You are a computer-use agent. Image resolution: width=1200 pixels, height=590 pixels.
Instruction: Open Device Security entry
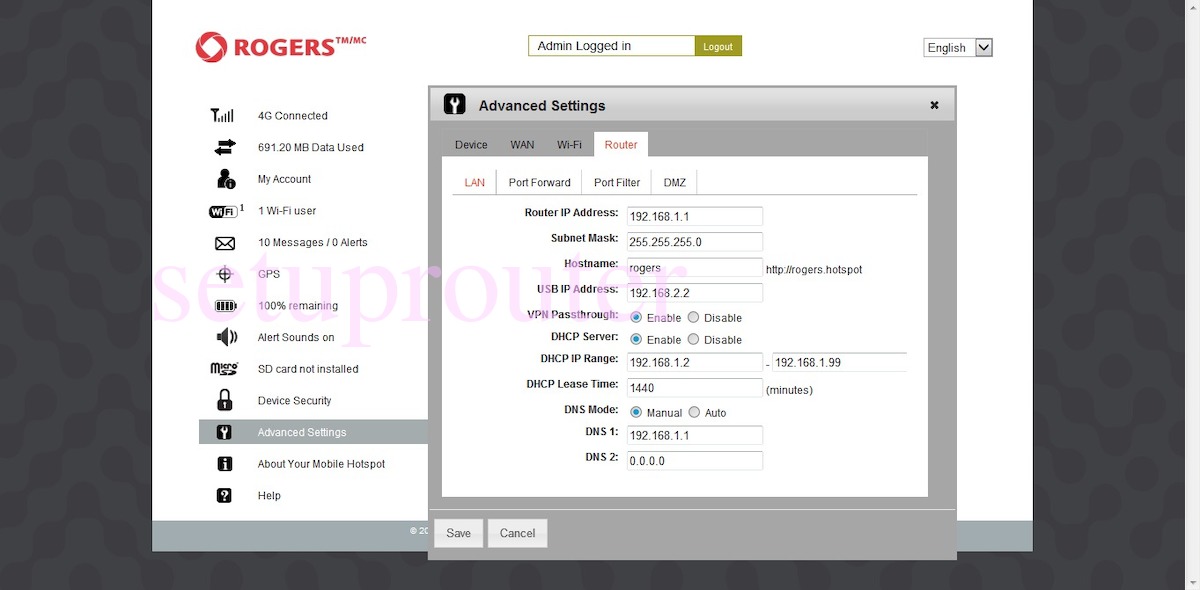[295, 401]
